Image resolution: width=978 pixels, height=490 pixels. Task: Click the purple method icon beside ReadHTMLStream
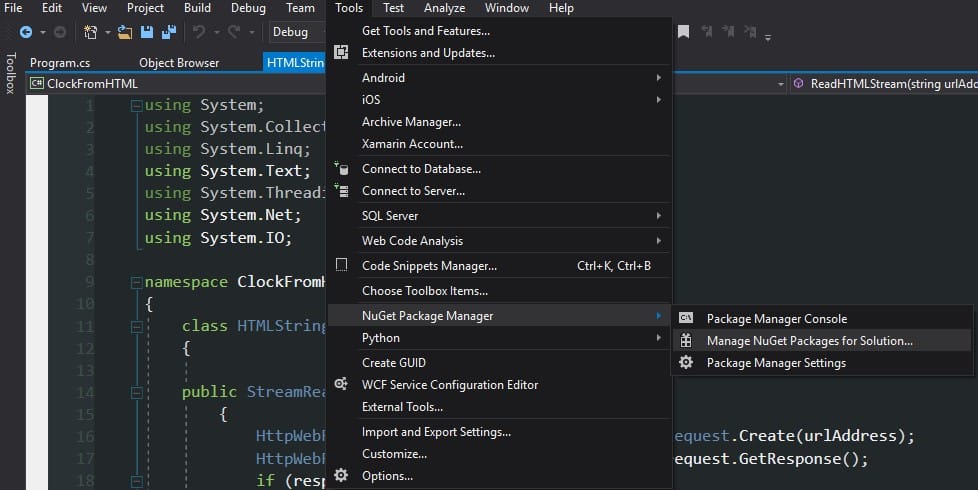point(798,83)
